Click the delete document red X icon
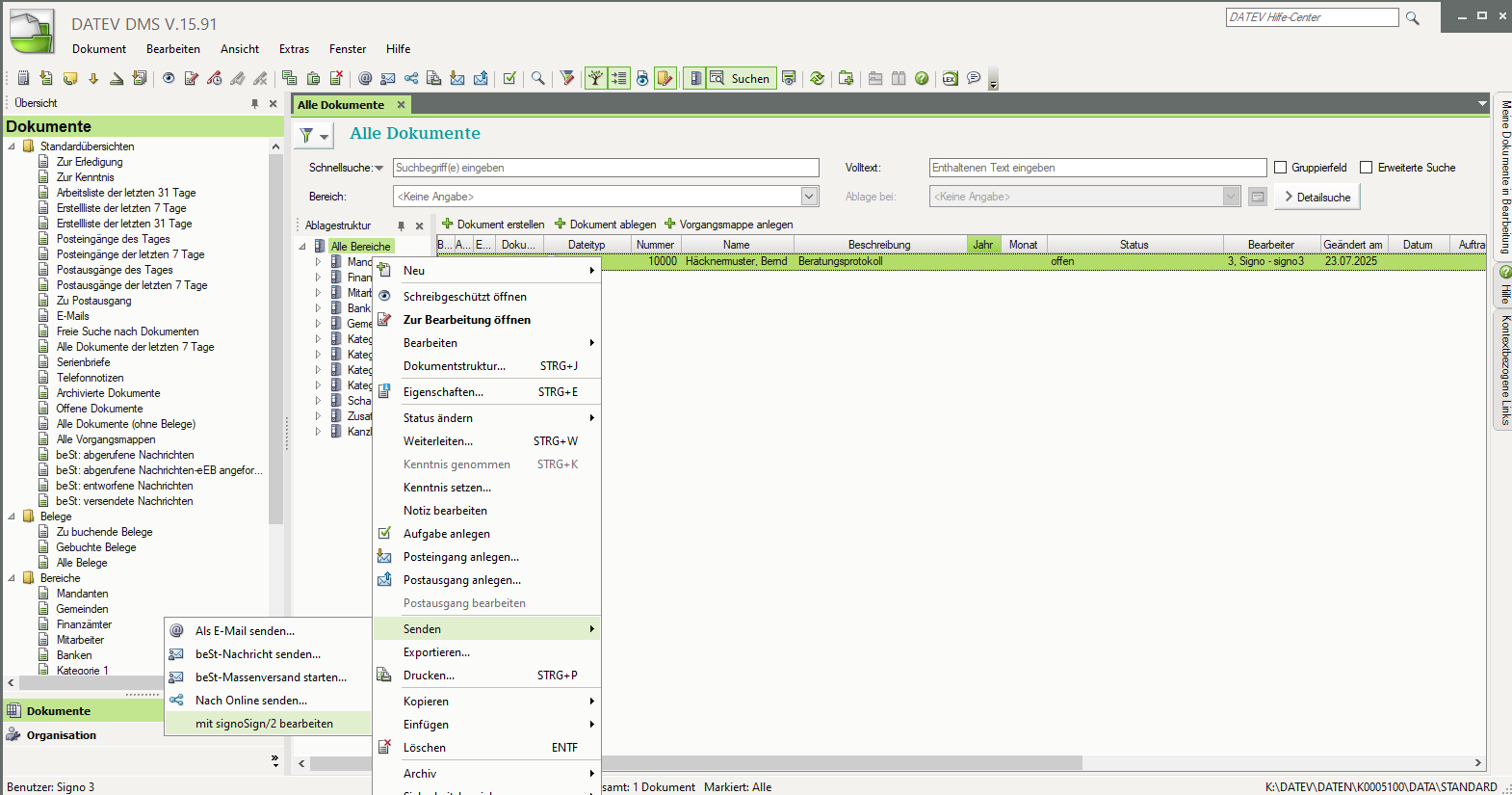This screenshot has height=795, width=1512. tap(336, 78)
